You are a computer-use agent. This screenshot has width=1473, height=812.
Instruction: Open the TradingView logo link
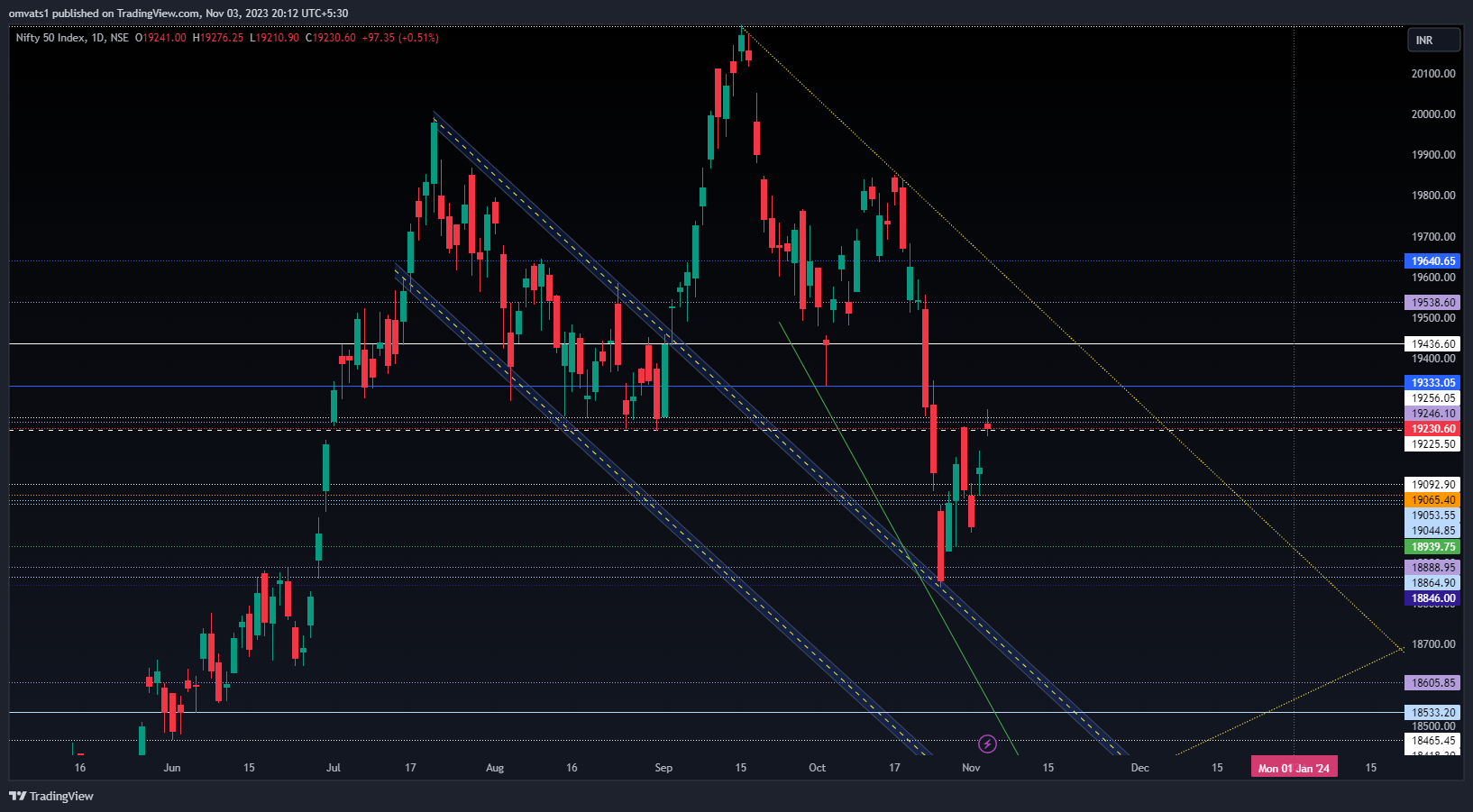(51, 796)
